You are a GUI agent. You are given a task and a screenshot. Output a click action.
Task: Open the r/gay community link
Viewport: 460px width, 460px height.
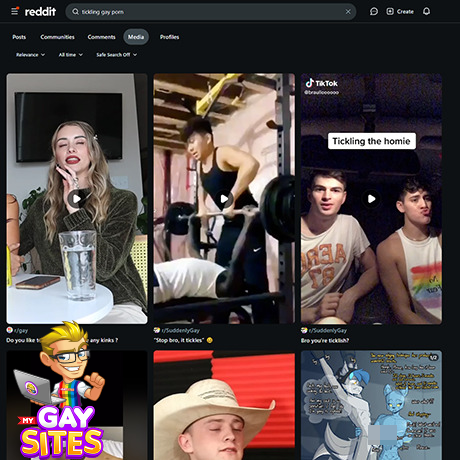pos(21,330)
